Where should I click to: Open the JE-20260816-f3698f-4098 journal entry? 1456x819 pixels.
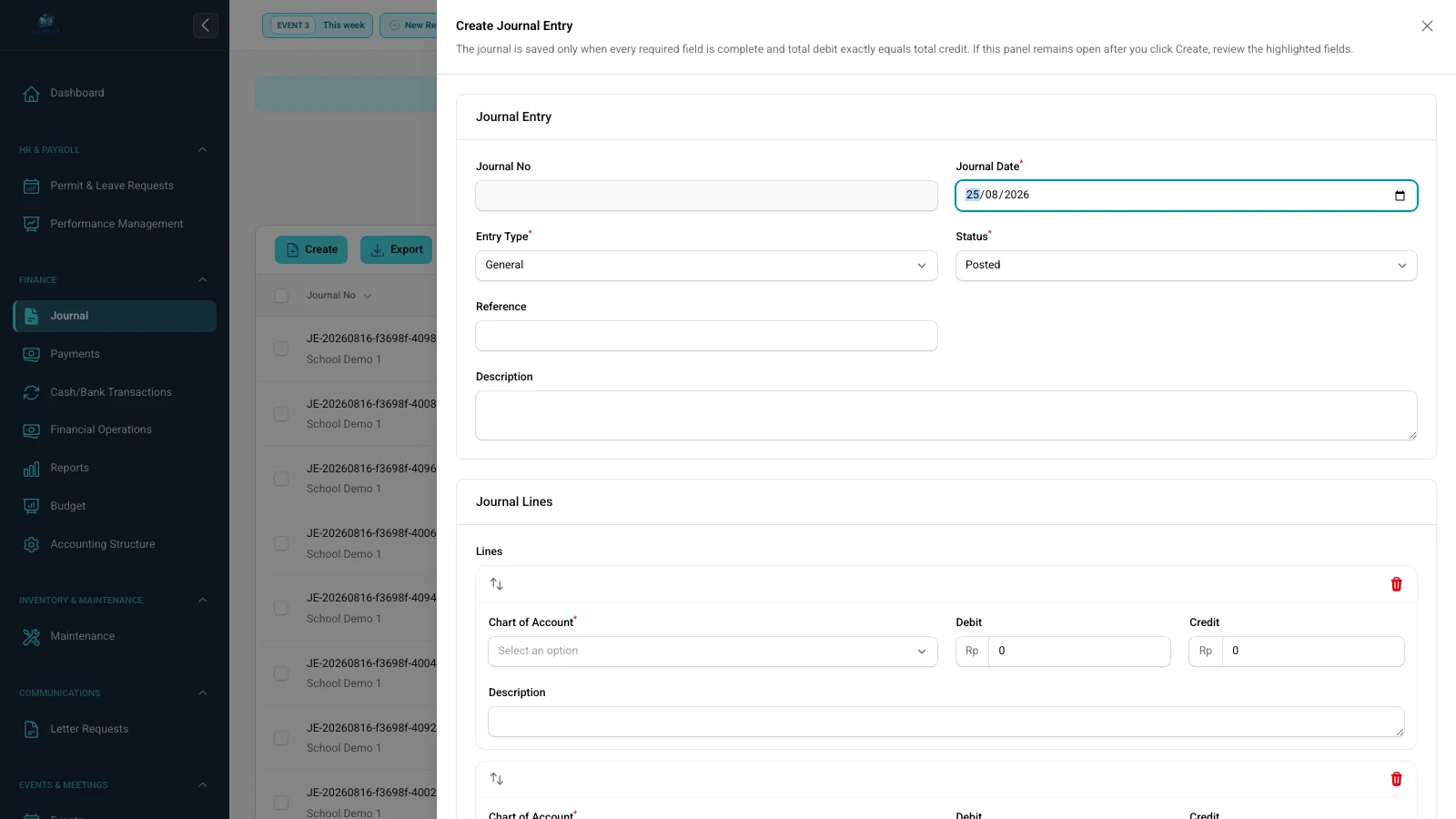pos(371,339)
